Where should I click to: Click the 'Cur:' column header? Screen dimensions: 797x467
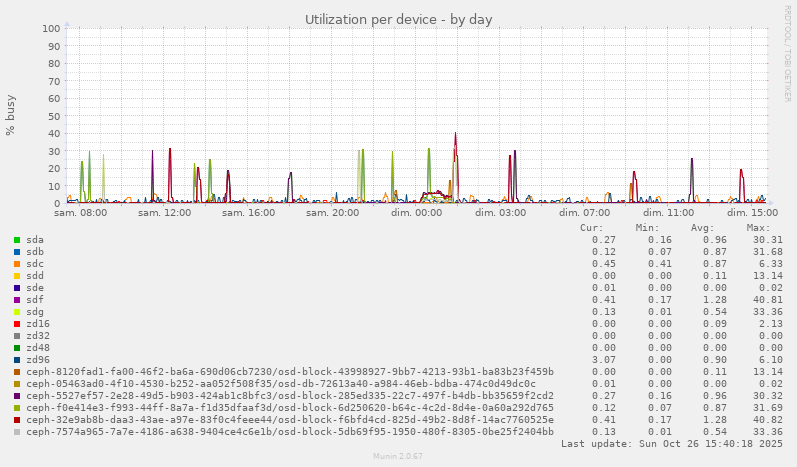pyautogui.click(x=592, y=228)
